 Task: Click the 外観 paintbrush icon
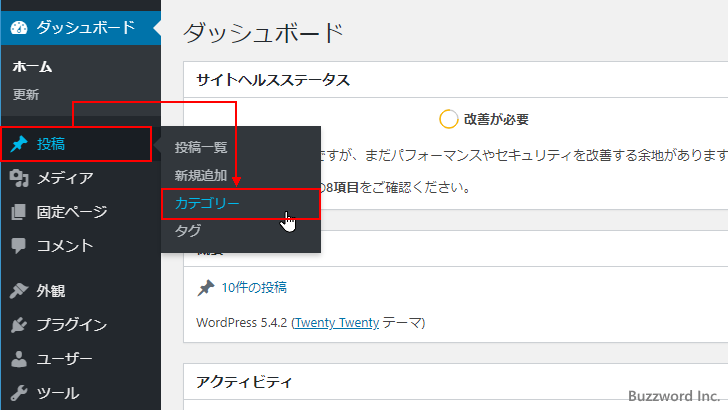pos(19,291)
